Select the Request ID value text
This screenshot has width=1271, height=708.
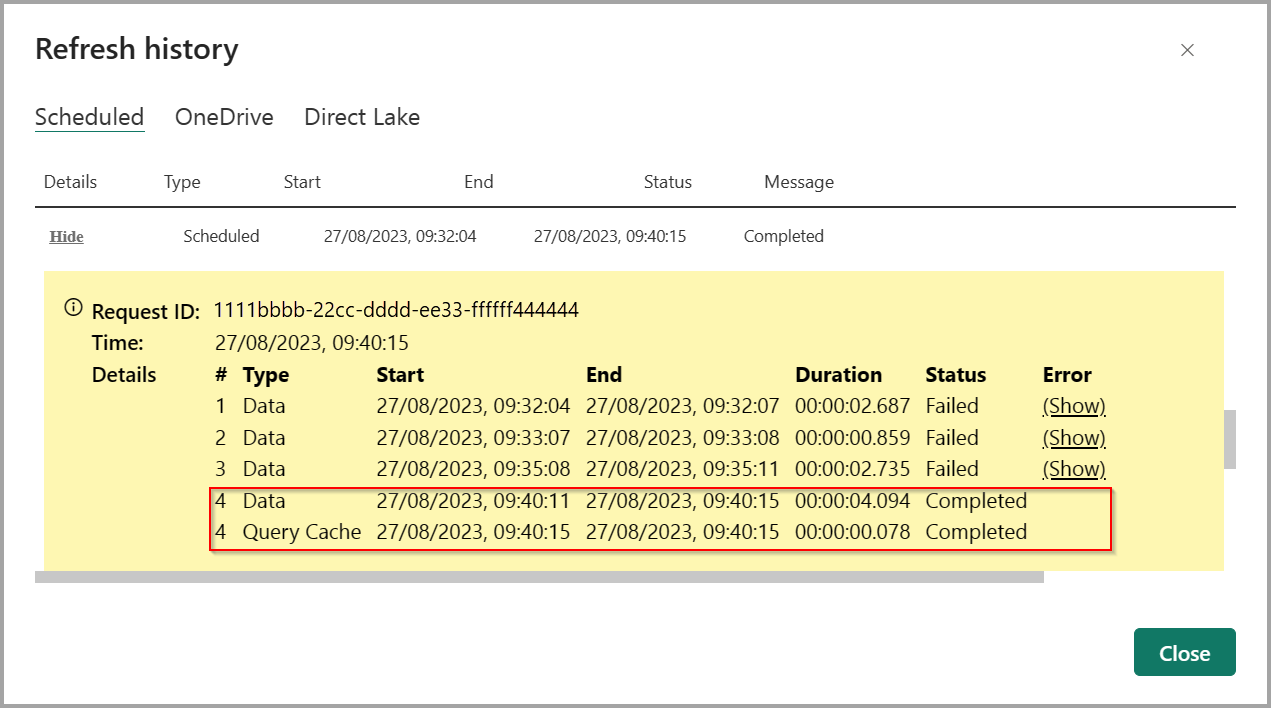(396, 309)
